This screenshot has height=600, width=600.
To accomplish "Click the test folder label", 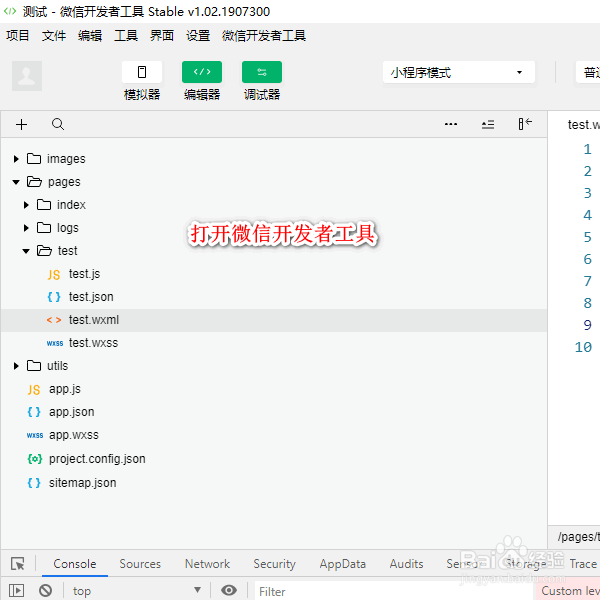I will pos(67,251).
